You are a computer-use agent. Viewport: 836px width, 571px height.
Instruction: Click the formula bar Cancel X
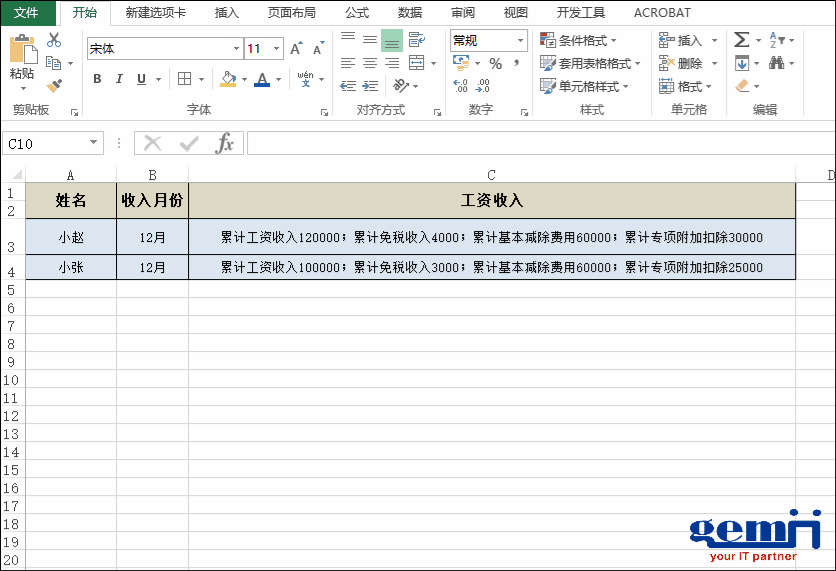coord(152,143)
